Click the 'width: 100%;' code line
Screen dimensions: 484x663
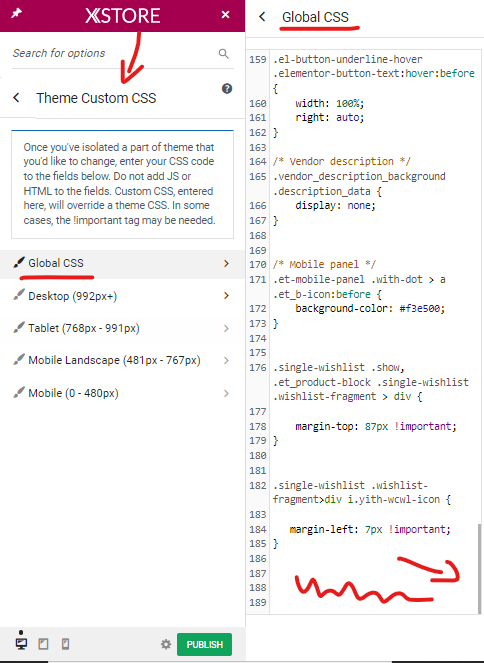pyautogui.click(x=330, y=103)
